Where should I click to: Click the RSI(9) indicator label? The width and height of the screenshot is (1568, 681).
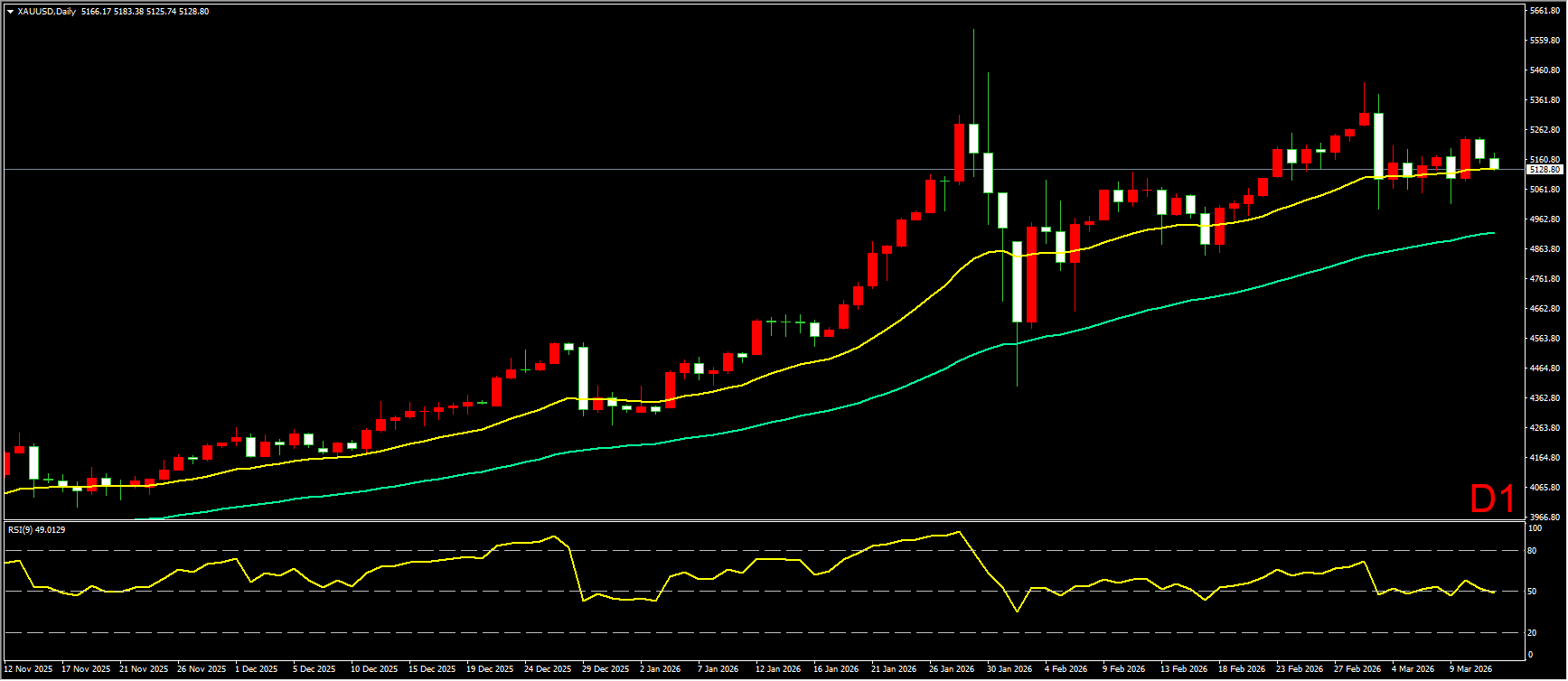[37, 529]
